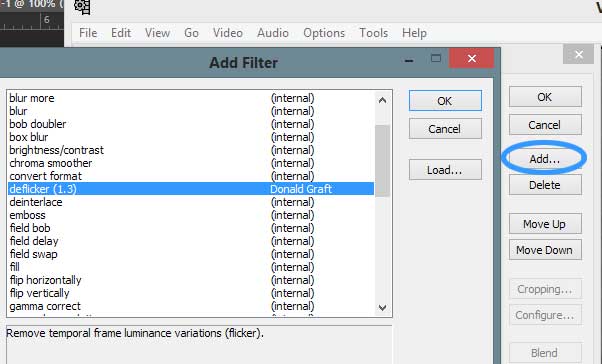Open the Tools menu
This screenshot has width=602, height=364.
(374, 33)
